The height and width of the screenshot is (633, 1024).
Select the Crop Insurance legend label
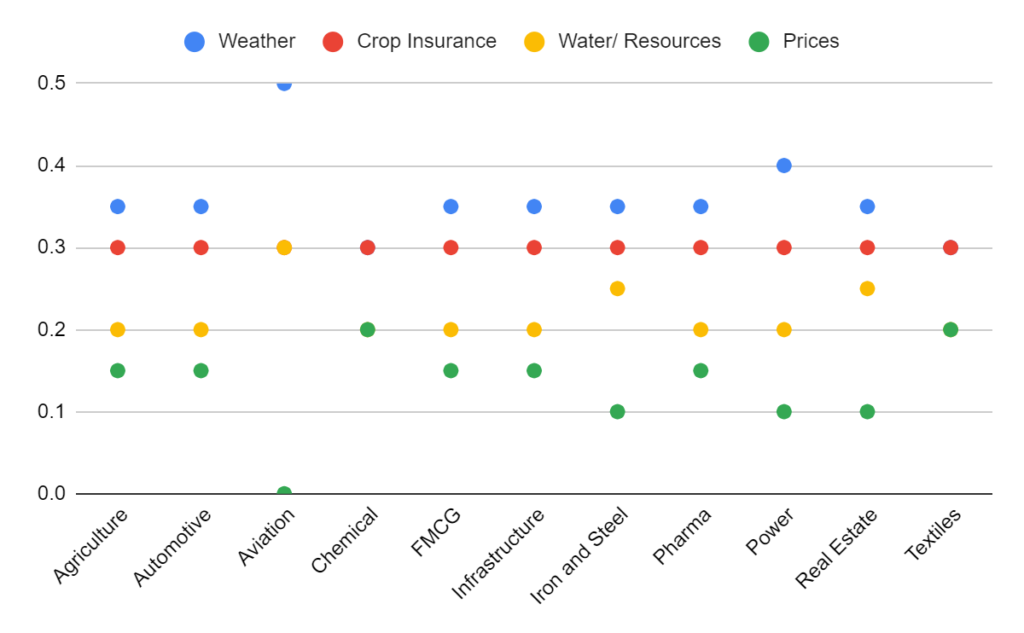click(426, 41)
